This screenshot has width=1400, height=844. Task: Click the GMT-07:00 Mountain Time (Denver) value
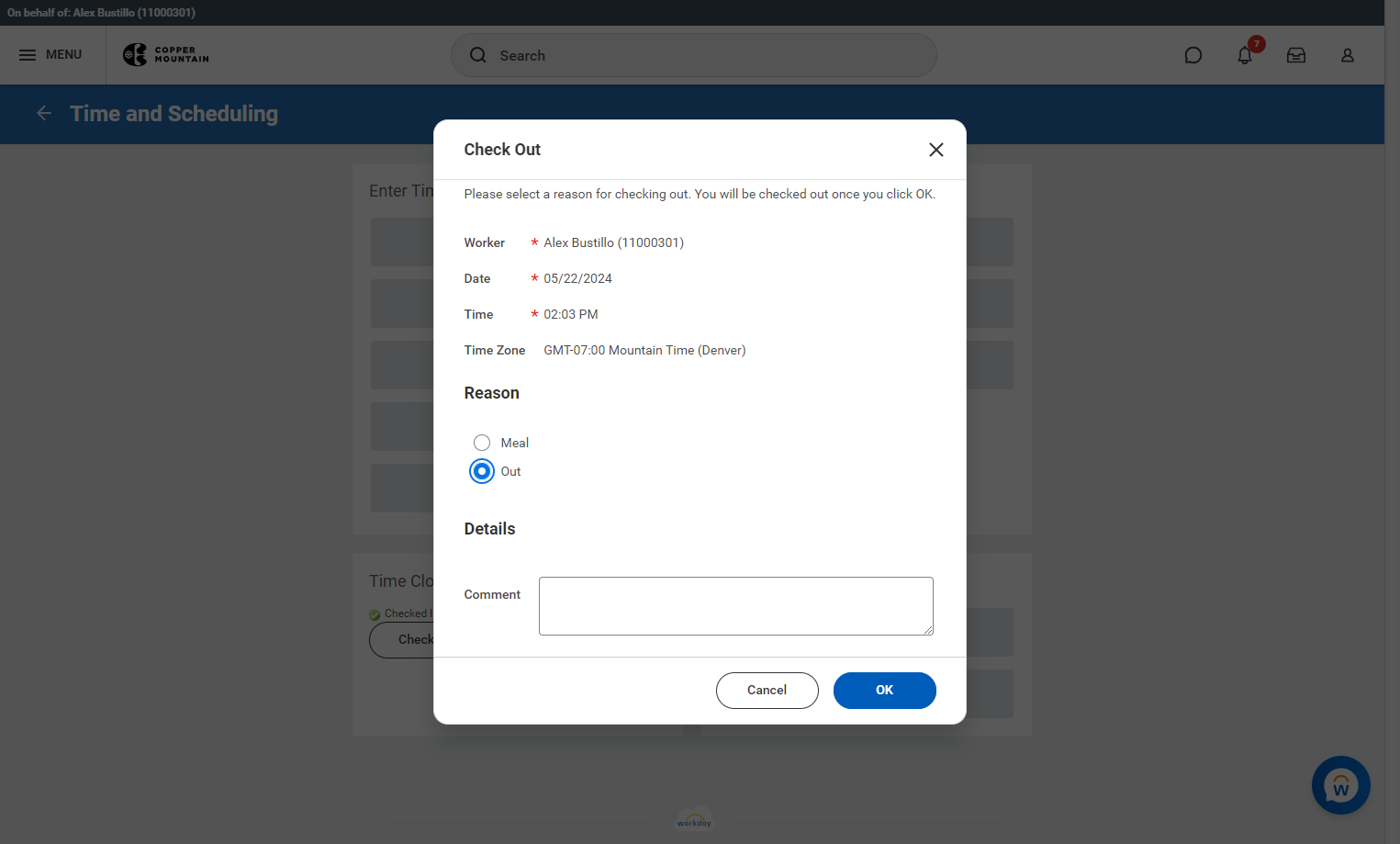coord(644,350)
